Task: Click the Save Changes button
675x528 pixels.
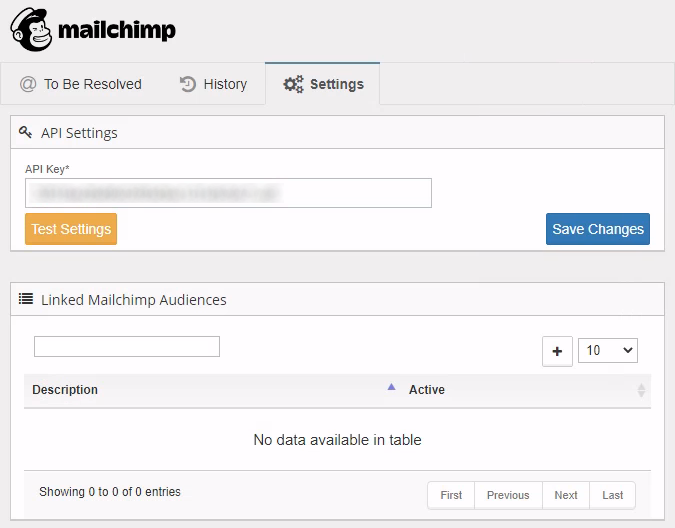Action: 598,229
